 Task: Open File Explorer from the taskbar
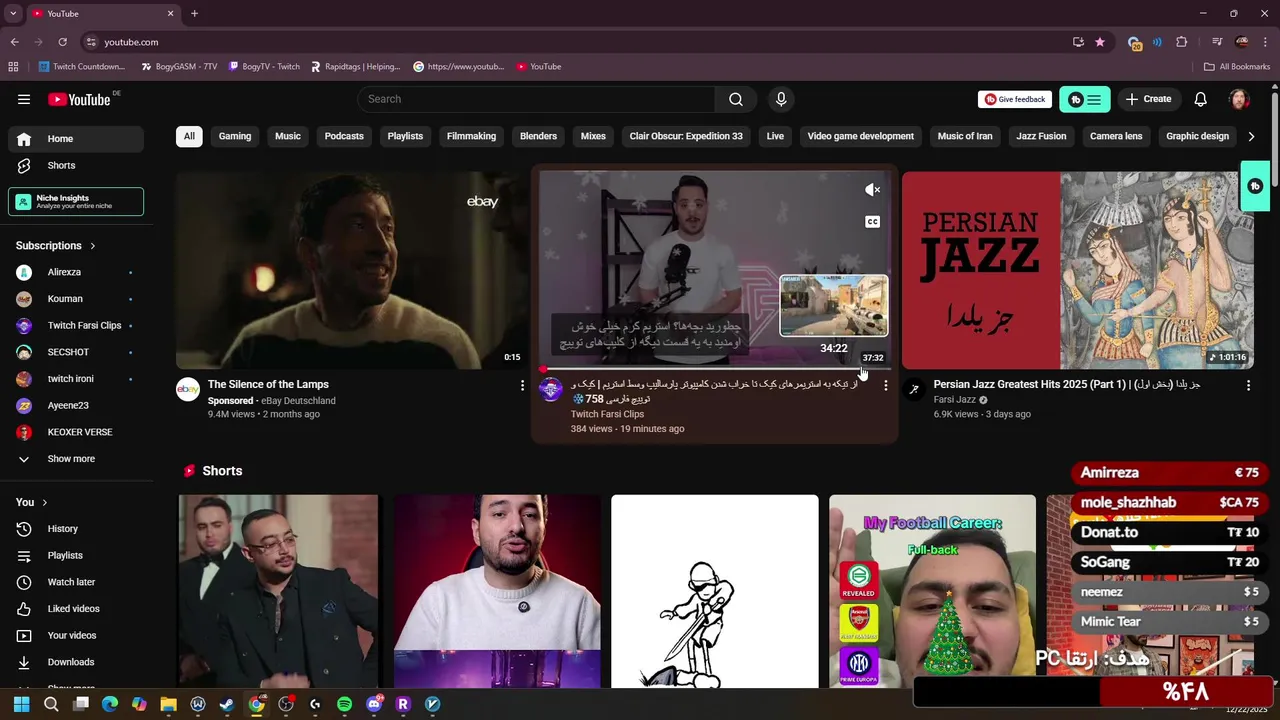pos(168,704)
